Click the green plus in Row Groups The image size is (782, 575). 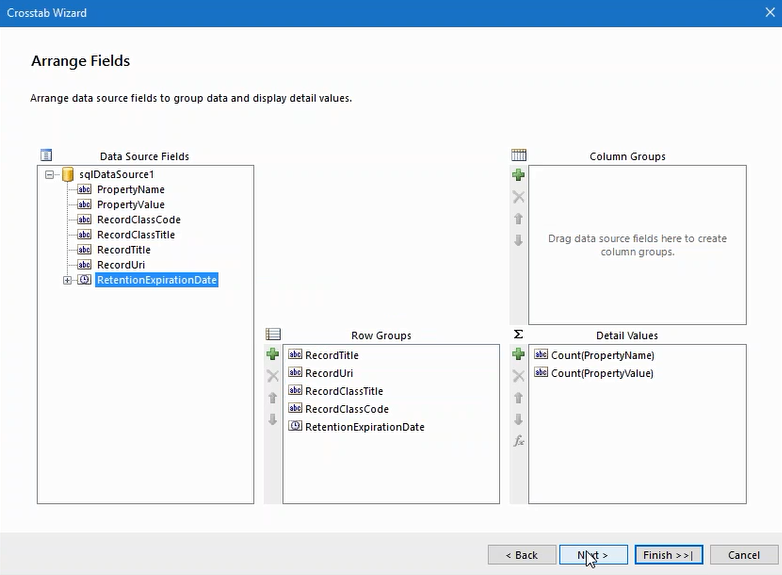tap(272, 354)
